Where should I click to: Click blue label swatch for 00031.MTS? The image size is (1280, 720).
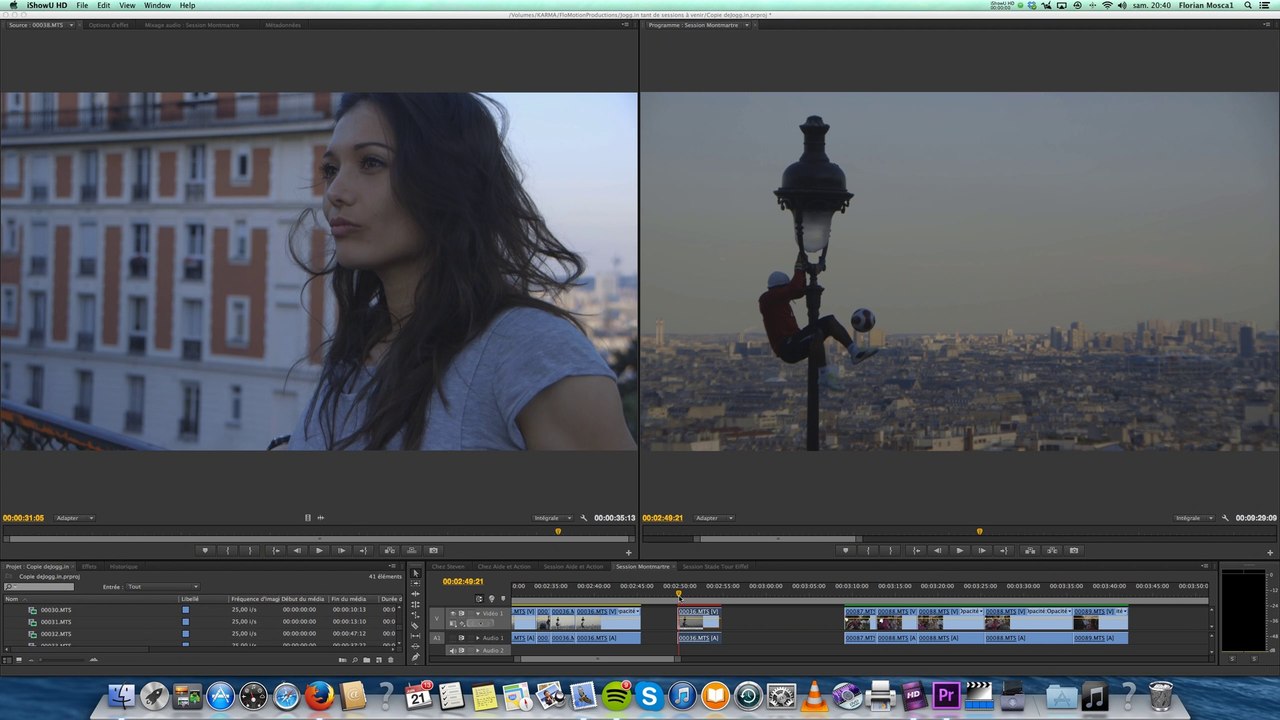pos(185,622)
